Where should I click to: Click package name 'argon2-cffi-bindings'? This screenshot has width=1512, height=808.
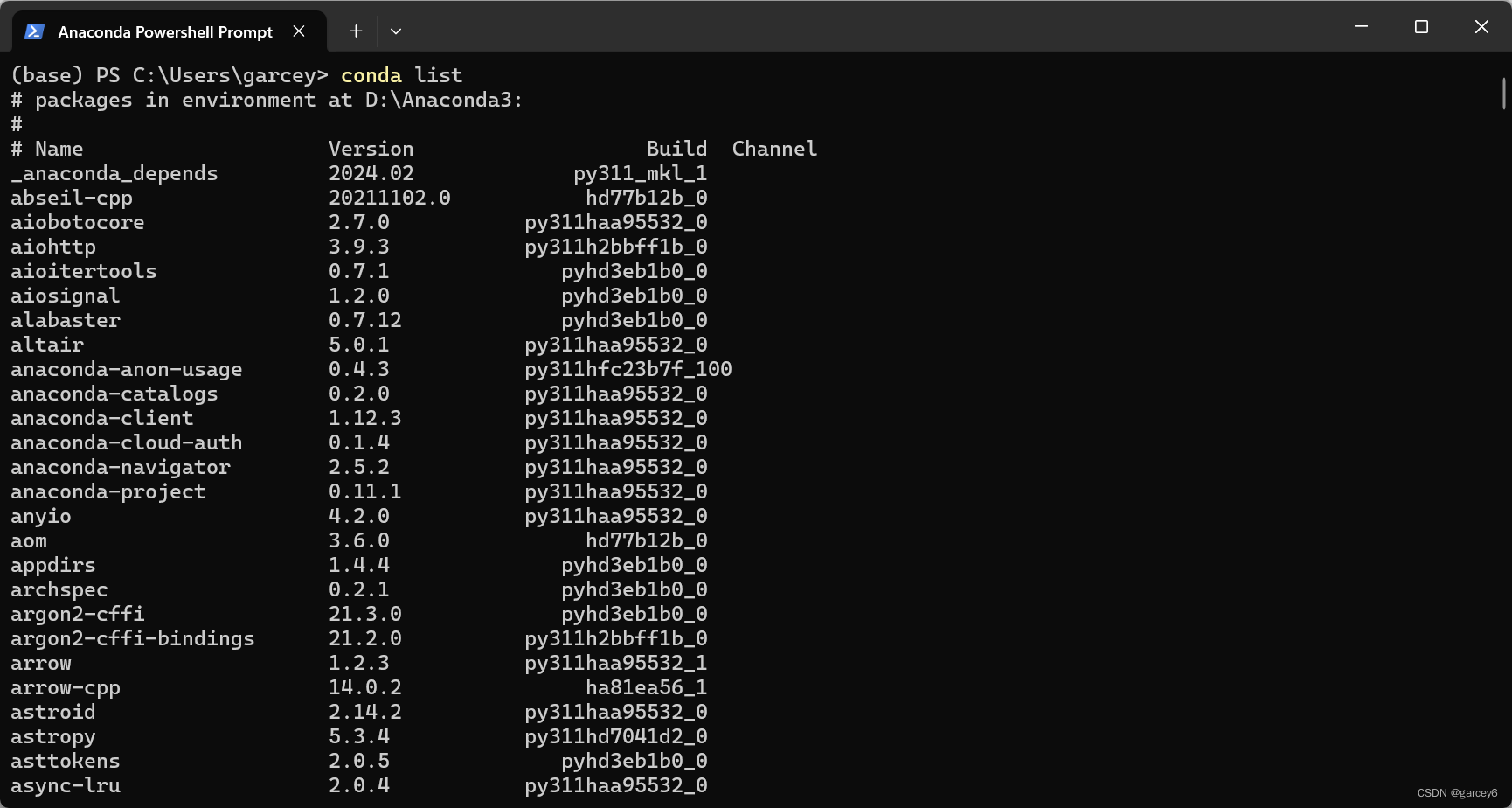pos(132,638)
